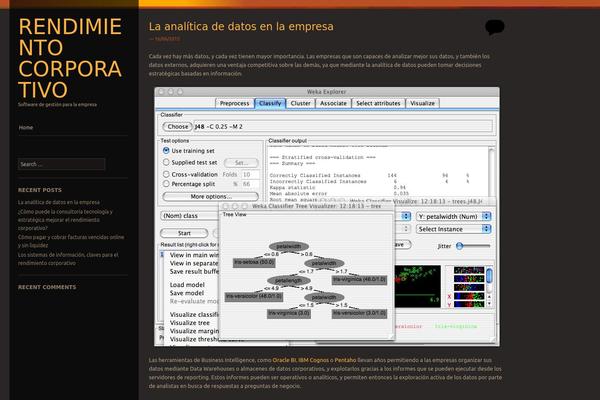Viewport: 600px width, 400px height.
Task: Open the Home menu item
Action: (x=26, y=128)
